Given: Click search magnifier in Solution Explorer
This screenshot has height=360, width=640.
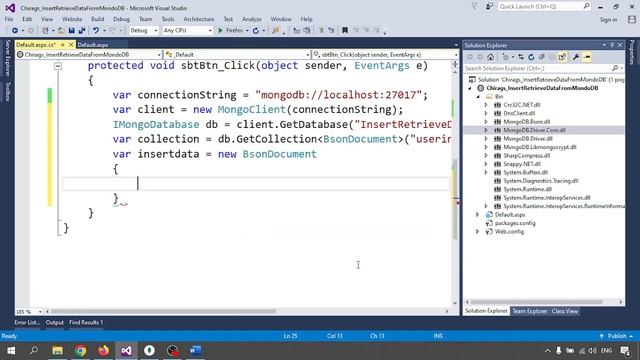Looking at the screenshot, I should [x=615, y=68].
